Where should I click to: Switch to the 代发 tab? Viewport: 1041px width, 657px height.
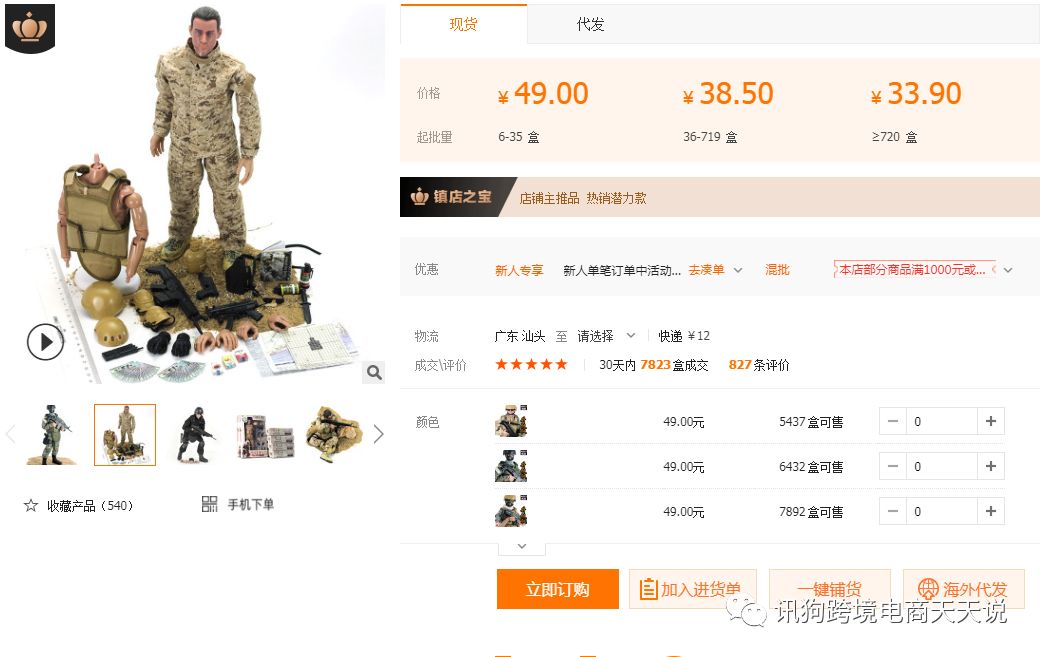(x=590, y=25)
